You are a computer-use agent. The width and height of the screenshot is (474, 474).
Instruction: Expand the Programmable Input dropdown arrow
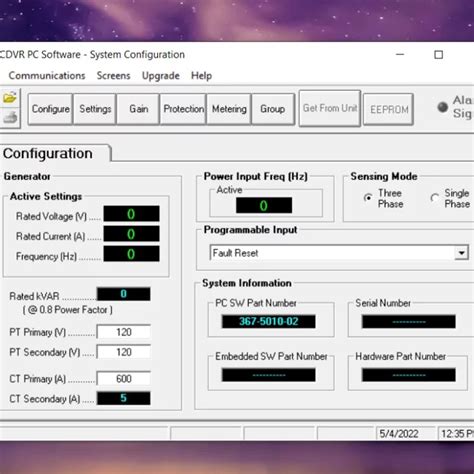coord(461,253)
